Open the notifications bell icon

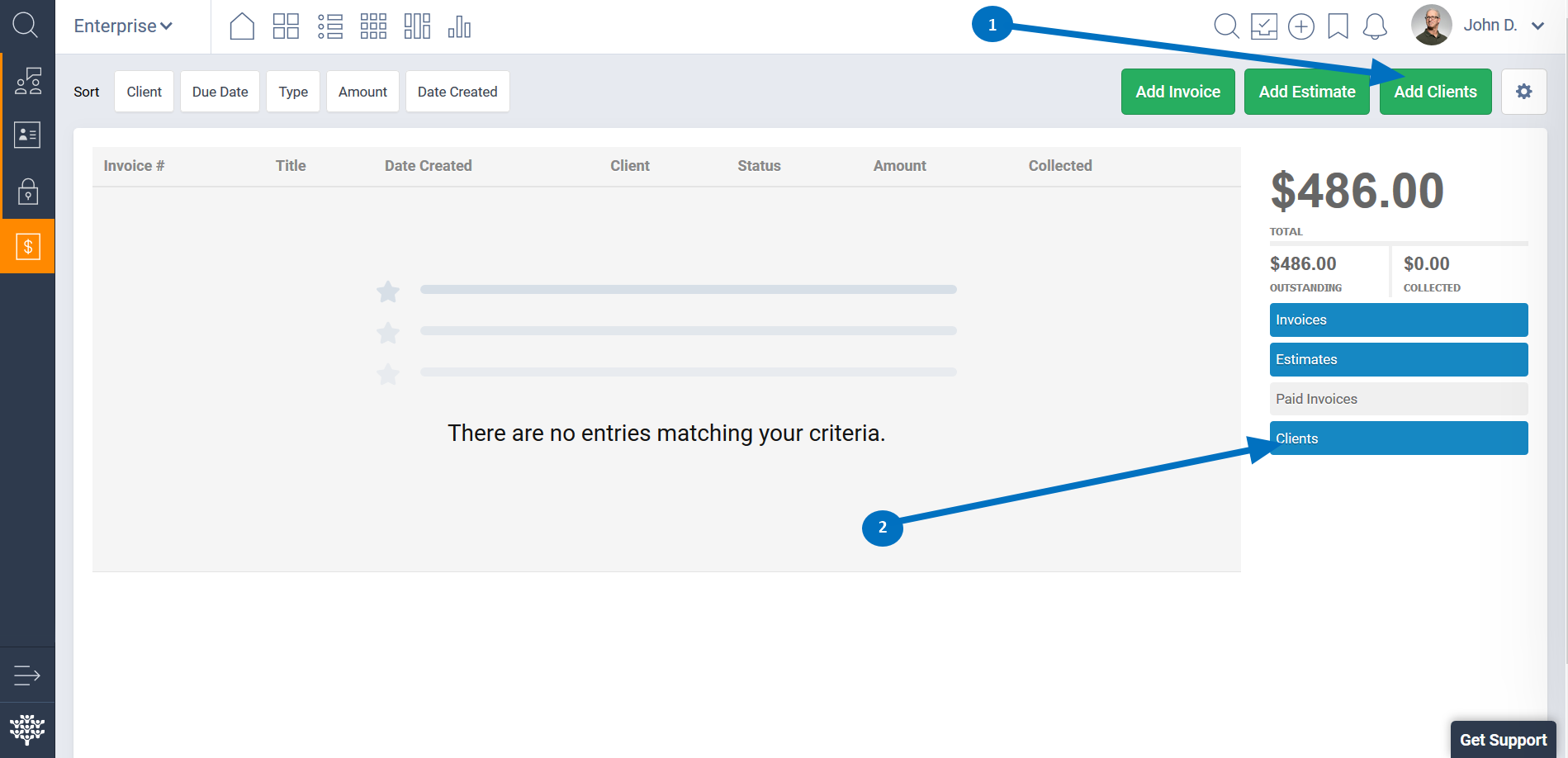[1375, 26]
